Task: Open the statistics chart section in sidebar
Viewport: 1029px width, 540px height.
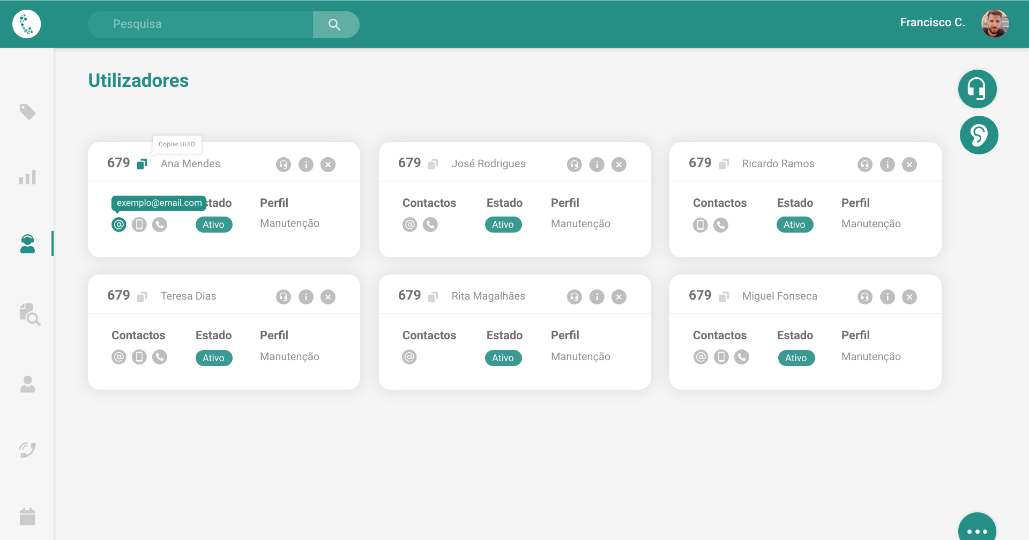Action: (28, 177)
